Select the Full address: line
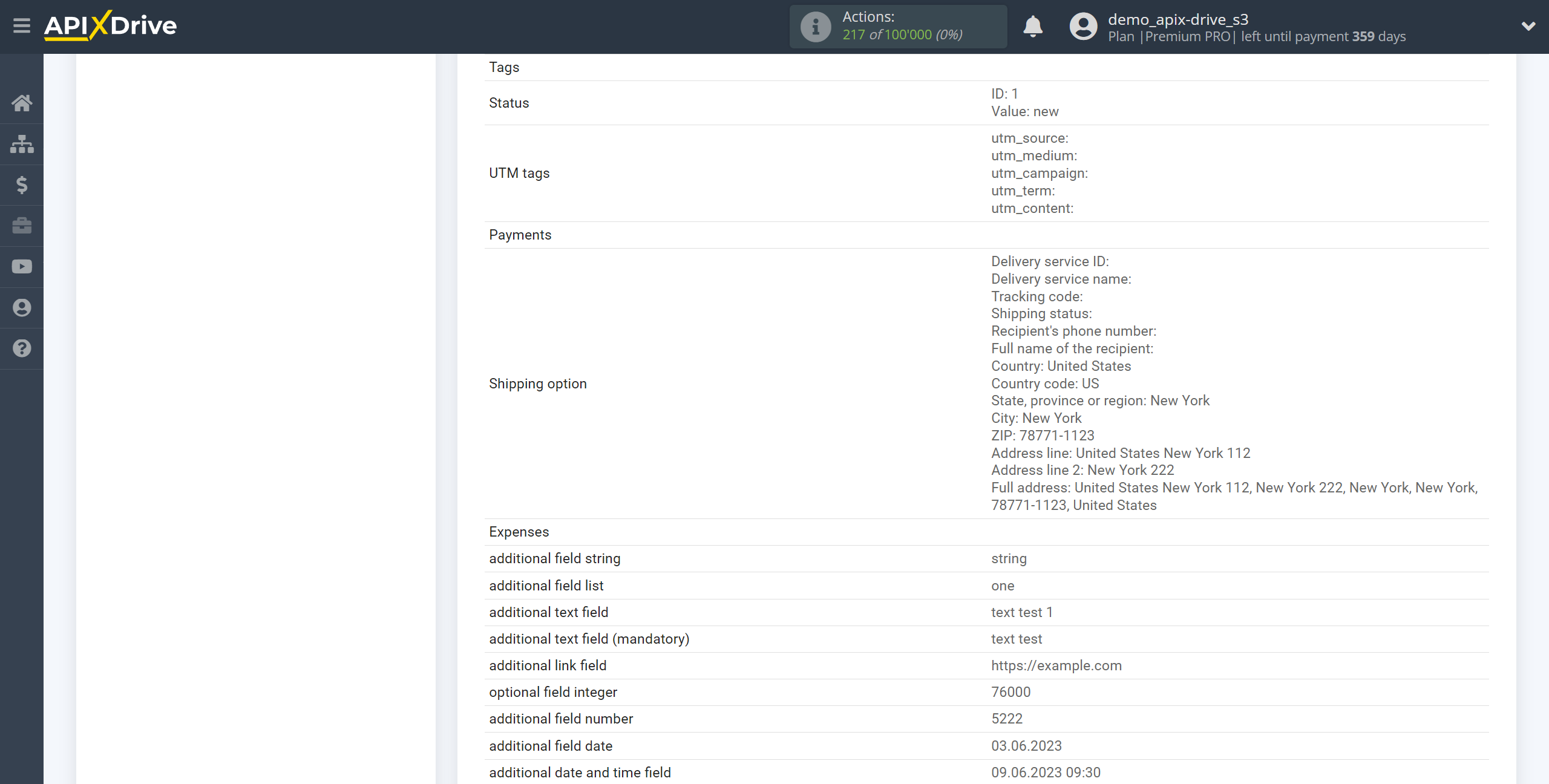1549x784 pixels. point(1234,497)
